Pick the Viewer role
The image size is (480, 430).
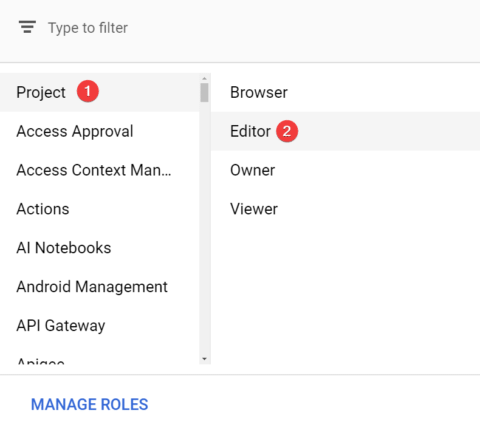click(x=345, y=209)
